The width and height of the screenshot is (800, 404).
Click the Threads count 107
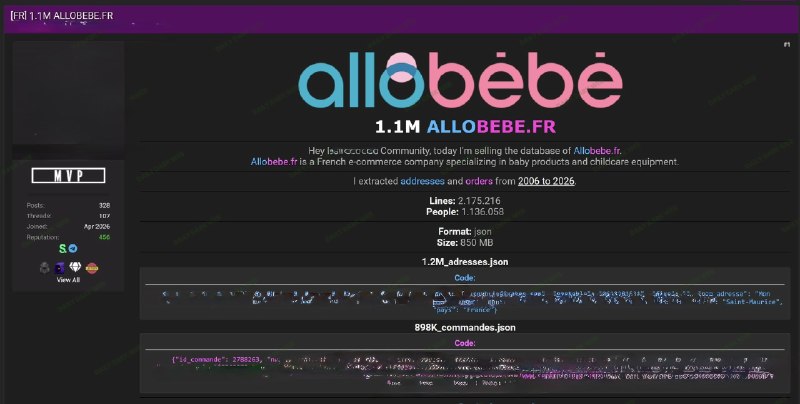pyautogui.click(x=105, y=216)
